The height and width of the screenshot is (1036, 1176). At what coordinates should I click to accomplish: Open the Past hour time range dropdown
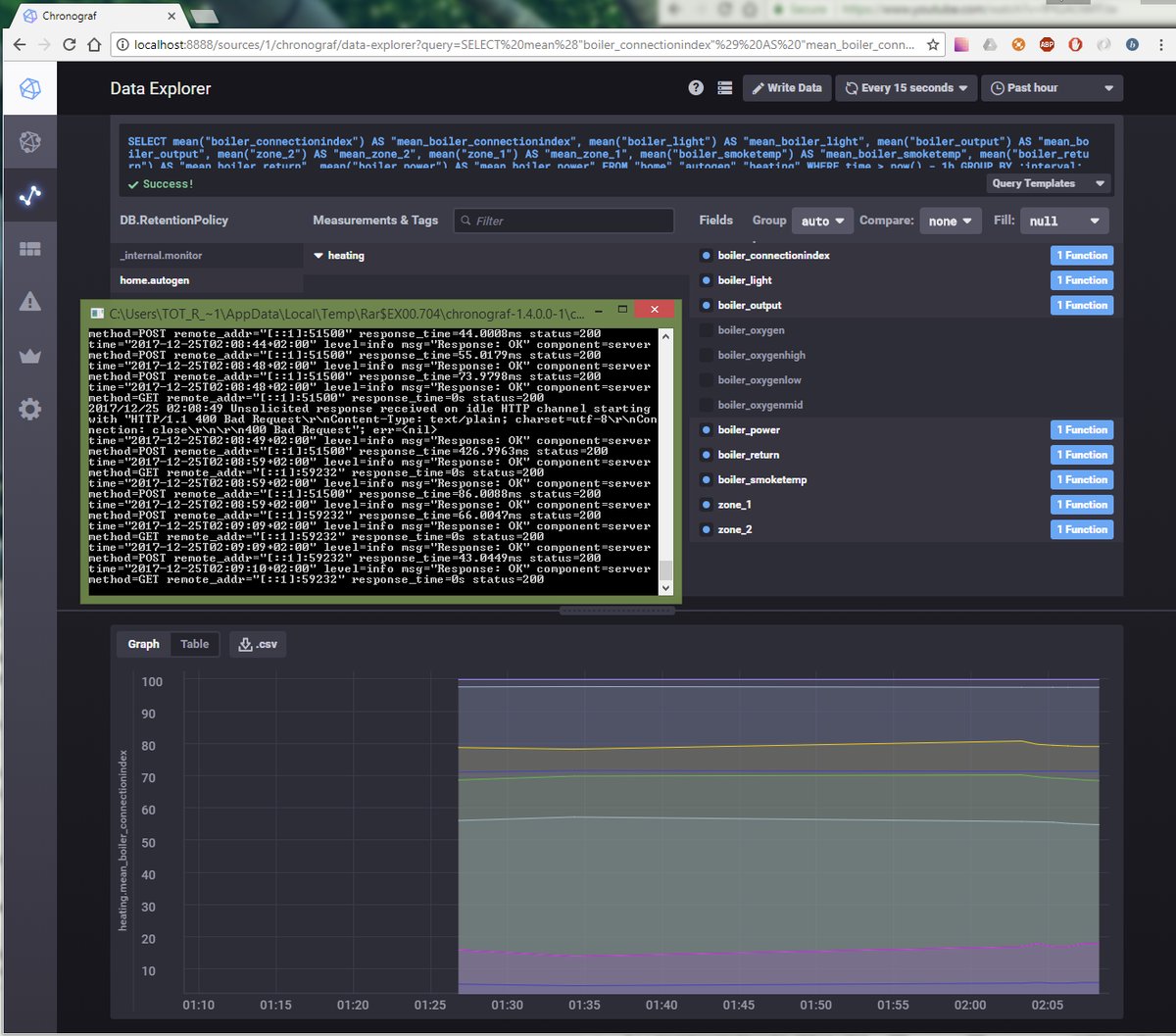click(x=1052, y=88)
